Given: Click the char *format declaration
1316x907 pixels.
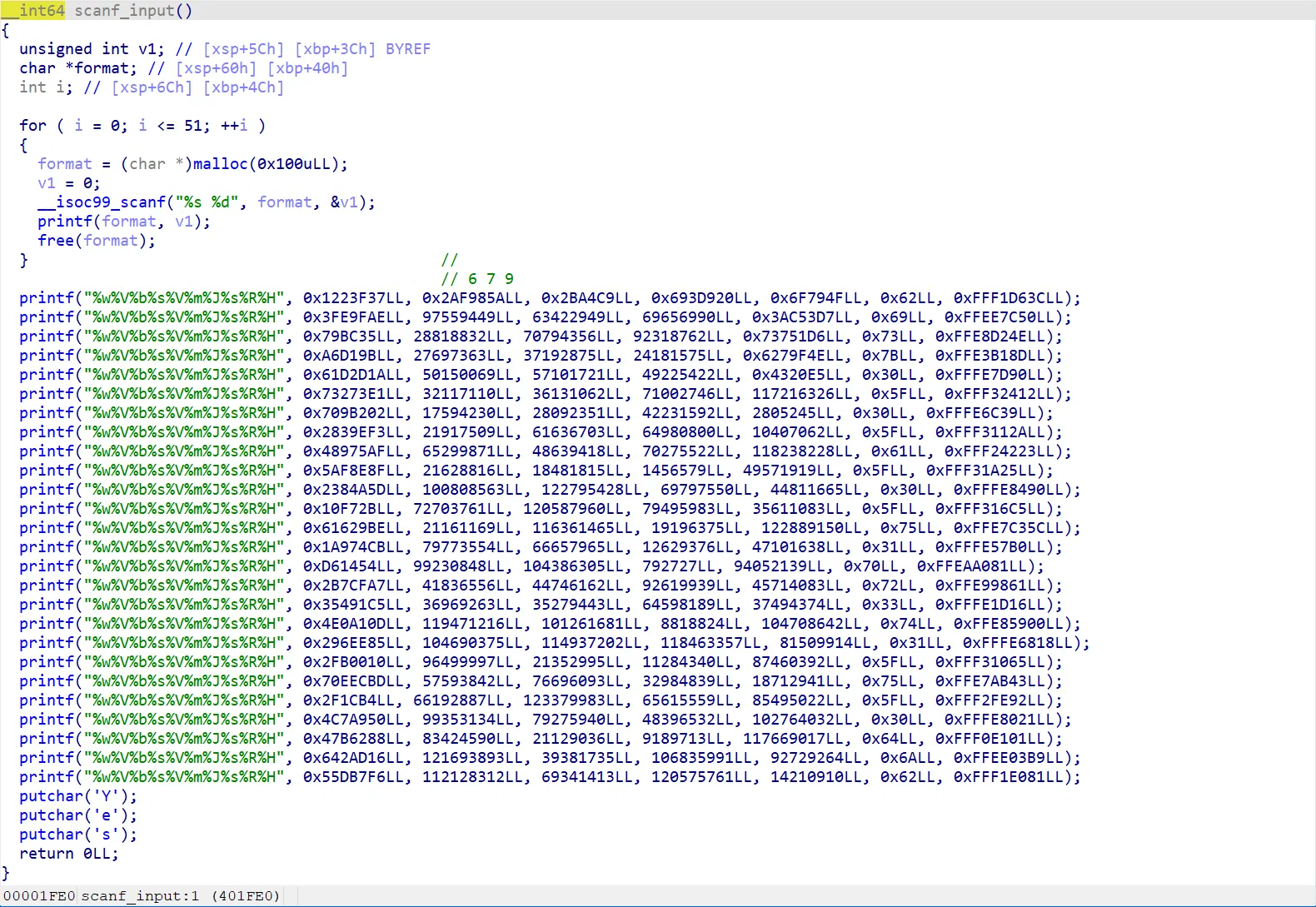Looking at the screenshot, I should [78, 68].
